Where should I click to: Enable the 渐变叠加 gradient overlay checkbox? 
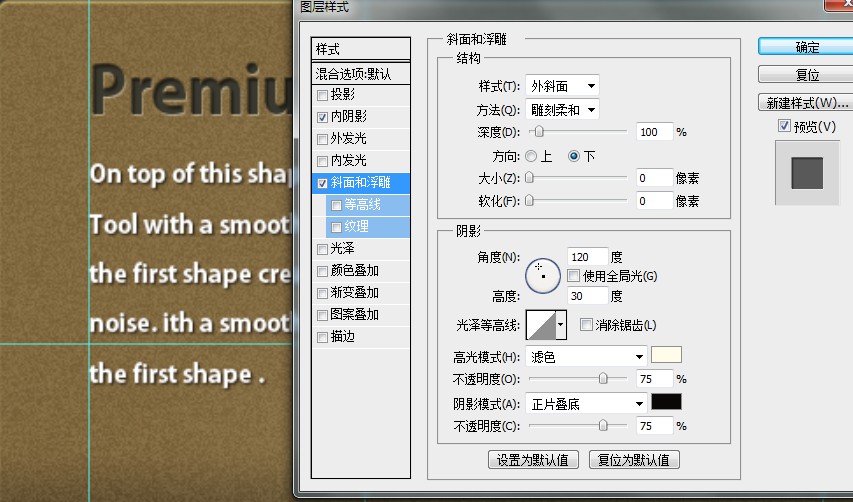pyautogui.click(x=323, y=293)
